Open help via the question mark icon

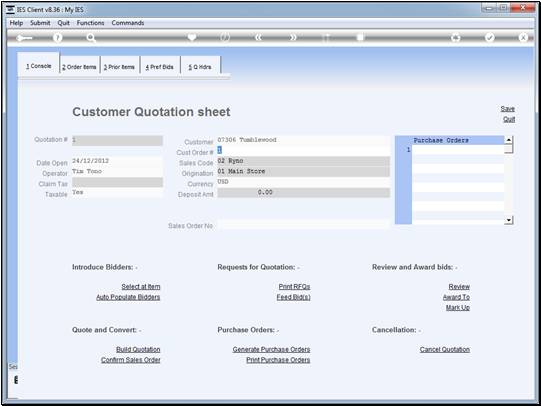coord(58,38)
